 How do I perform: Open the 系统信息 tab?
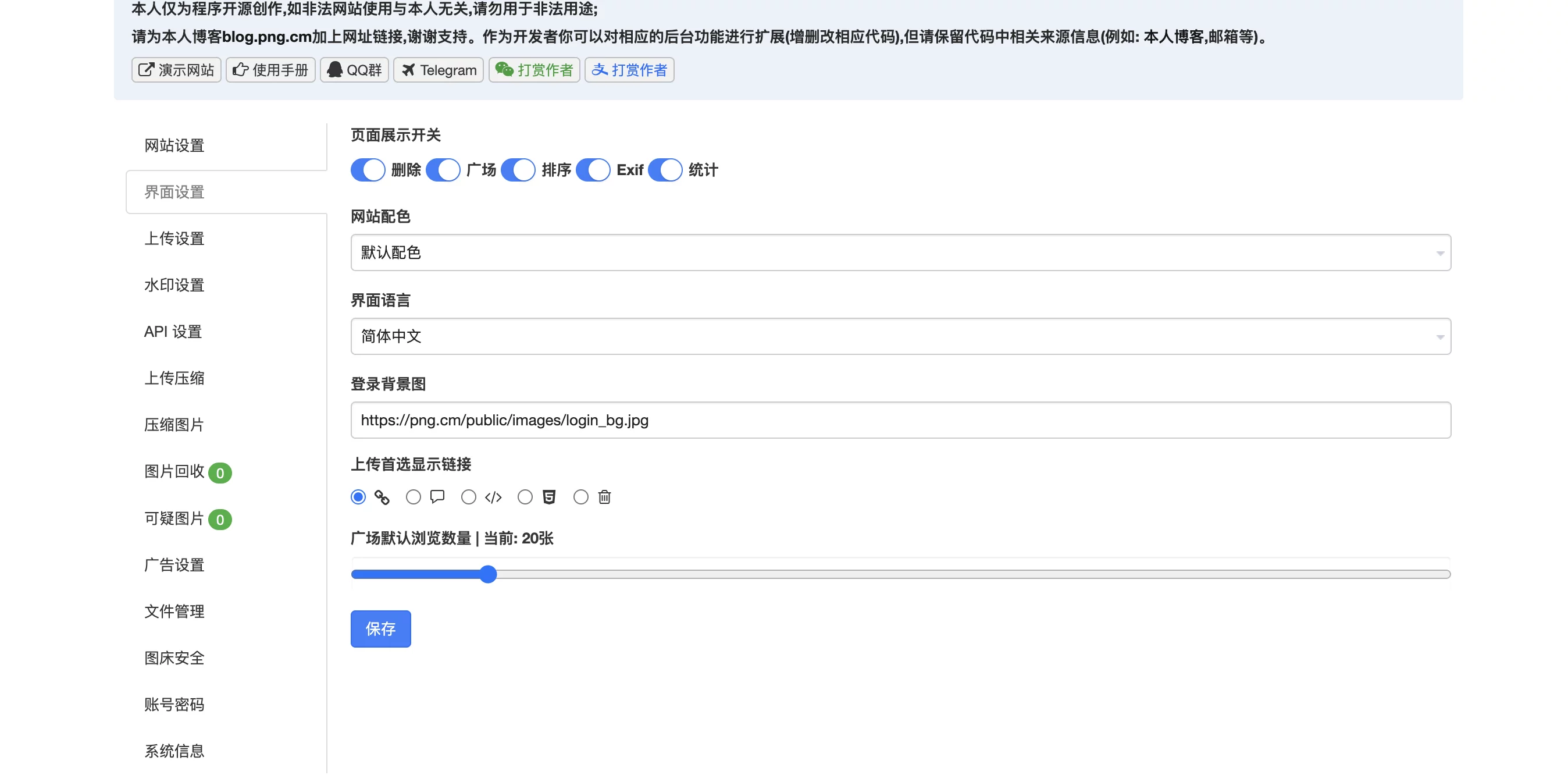click(x=226, y=752)
